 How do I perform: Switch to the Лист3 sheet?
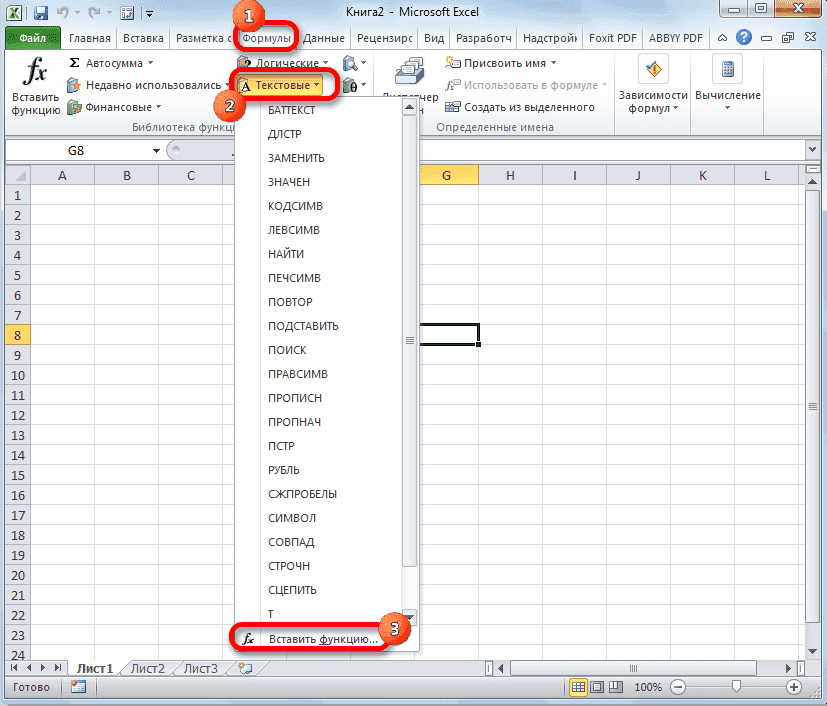tap(199, 668)
